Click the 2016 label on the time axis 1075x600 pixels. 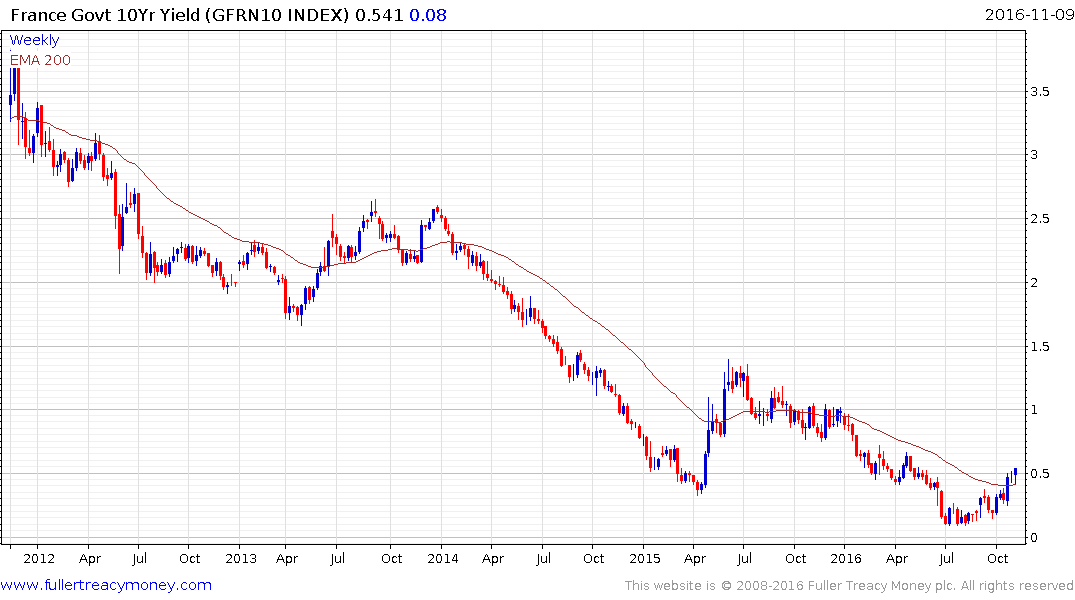click(846, 558)
